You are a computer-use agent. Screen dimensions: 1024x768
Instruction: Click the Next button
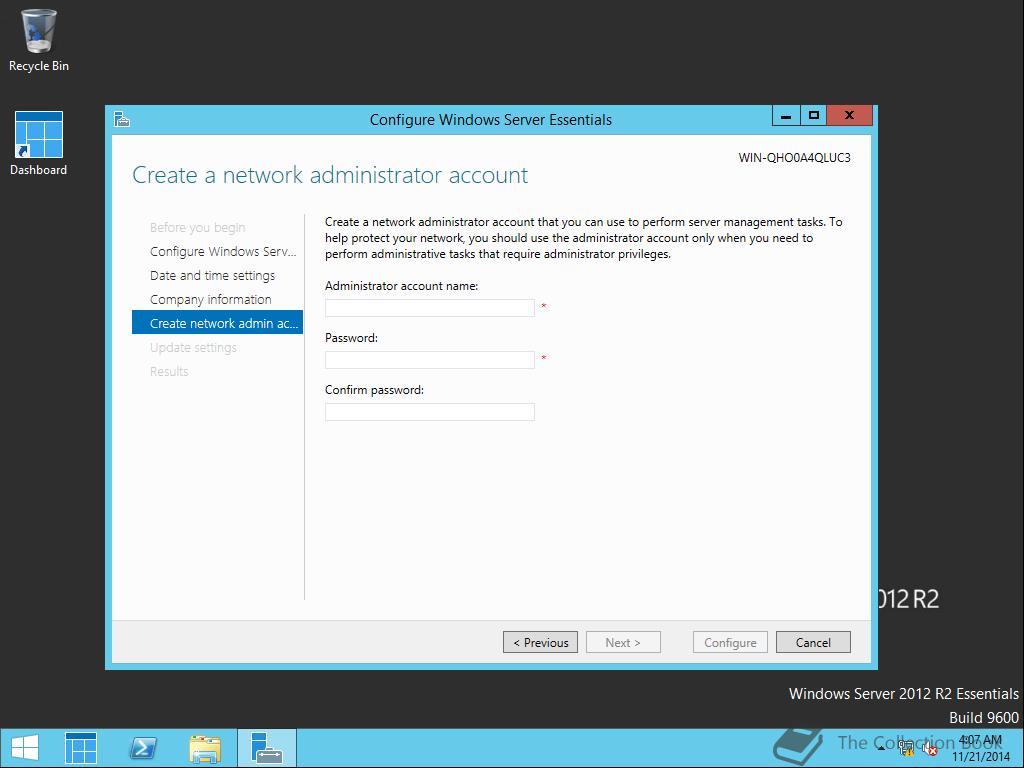[x=623, y=642]
